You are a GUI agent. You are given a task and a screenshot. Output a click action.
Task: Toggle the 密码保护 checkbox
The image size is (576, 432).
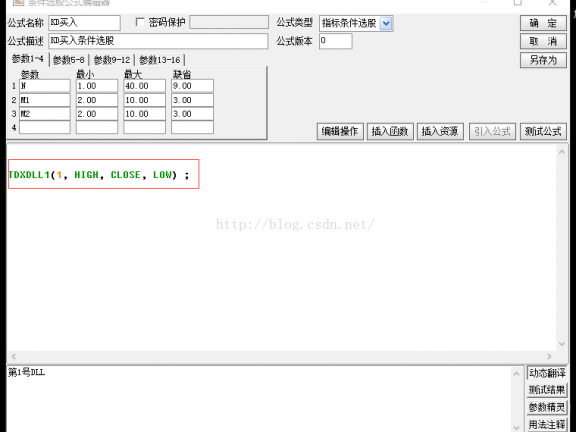[x=140, y=22]
